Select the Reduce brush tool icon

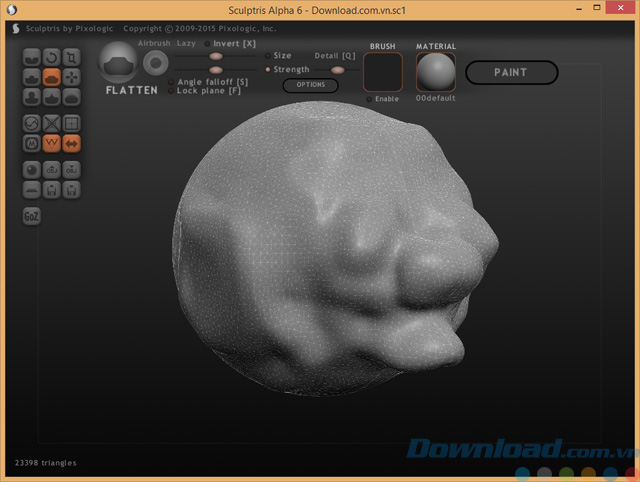click(x=31, y=123)
